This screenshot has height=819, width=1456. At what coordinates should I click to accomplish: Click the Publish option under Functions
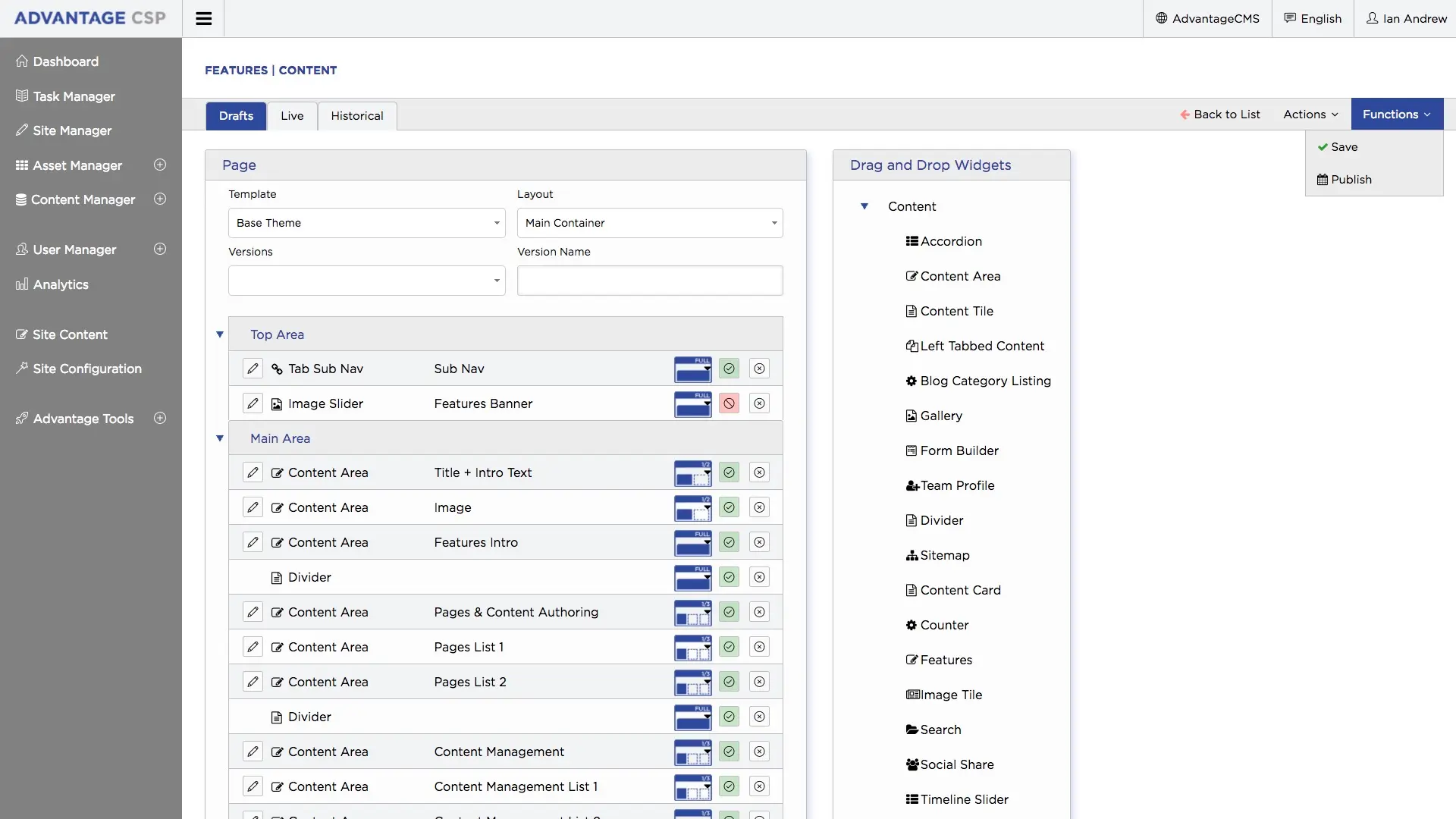click(x=1351, y=179)
